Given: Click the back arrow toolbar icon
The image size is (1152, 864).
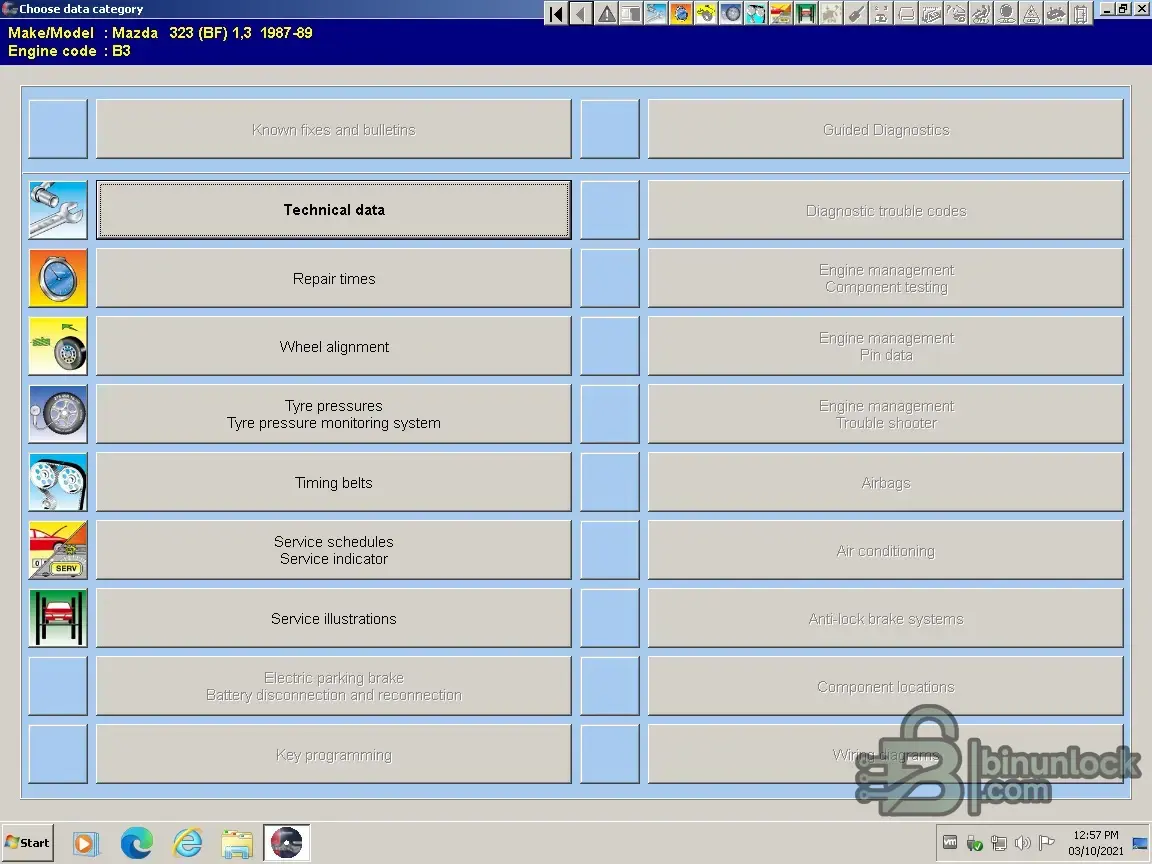Looking at the screenshot, I should tap(581, 13).
